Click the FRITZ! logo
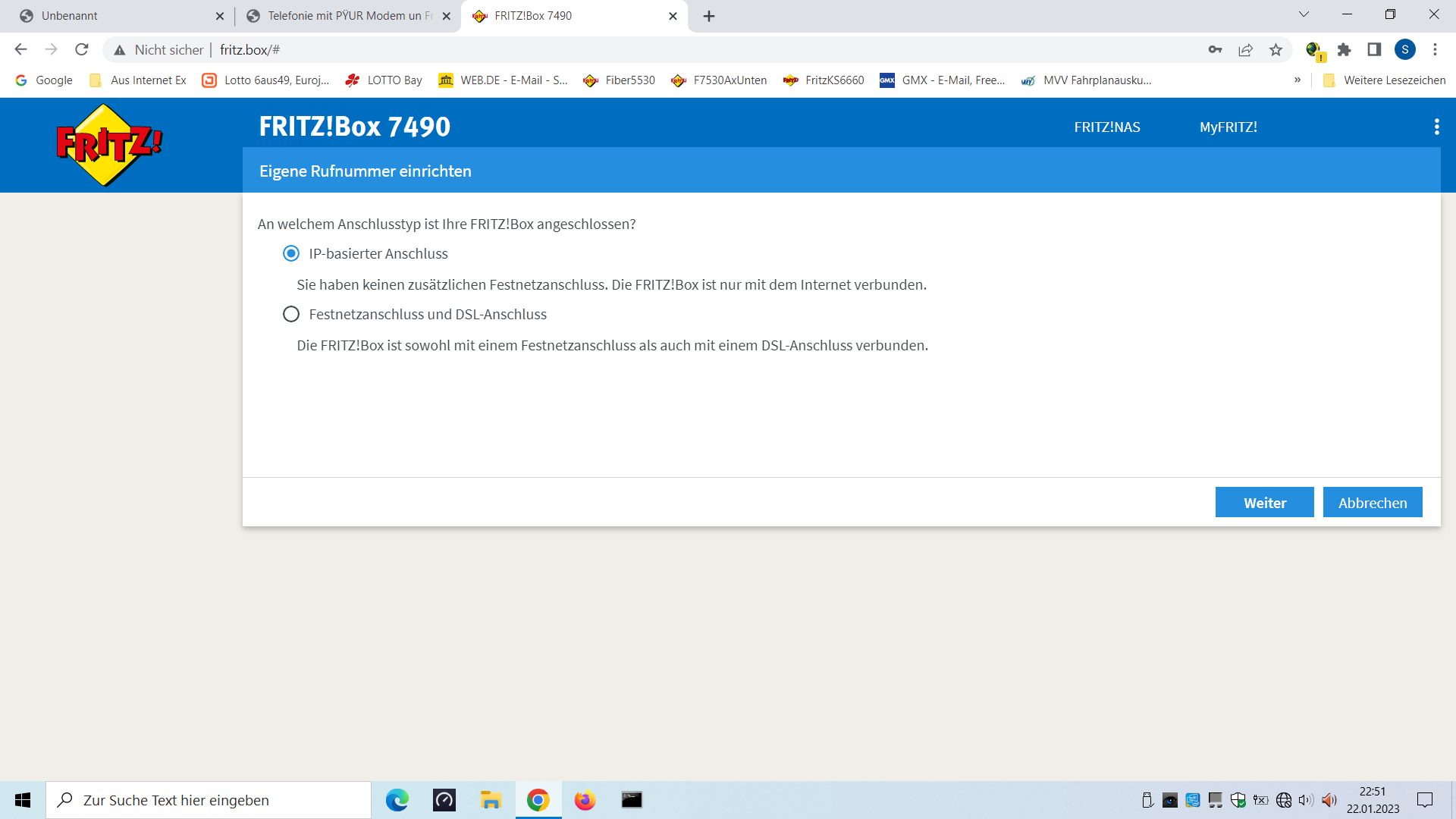Screen dimensions: 1456x819 point(109,144)
